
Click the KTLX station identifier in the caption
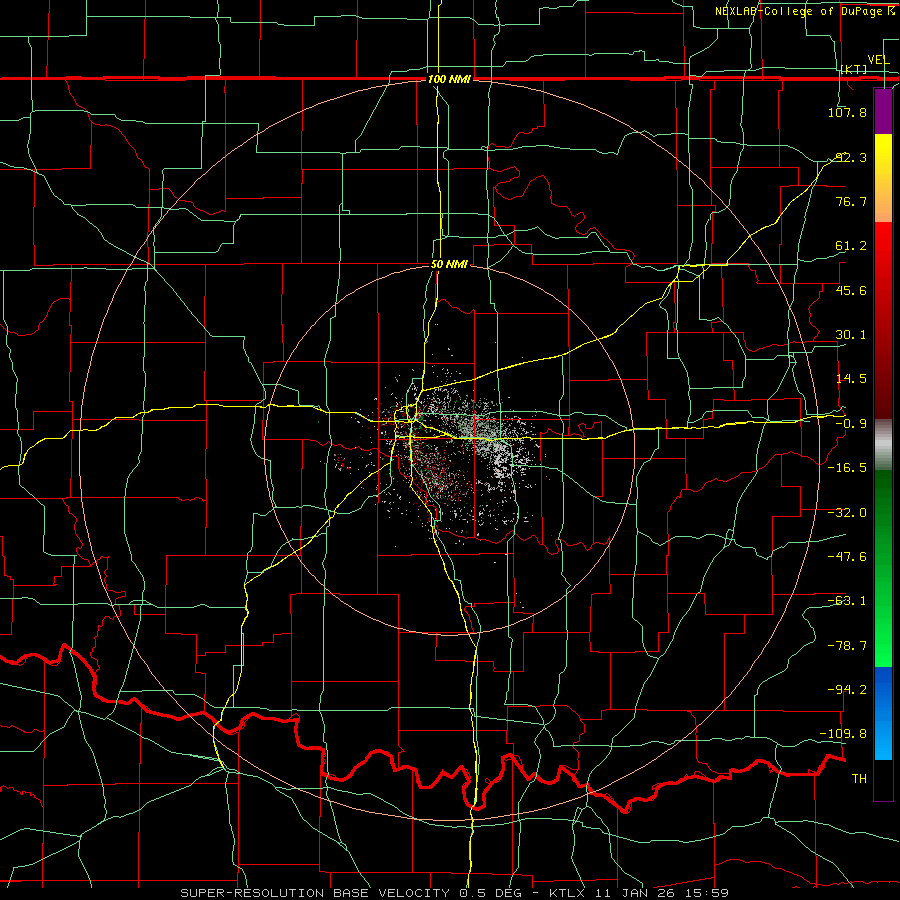coord(565,893)
